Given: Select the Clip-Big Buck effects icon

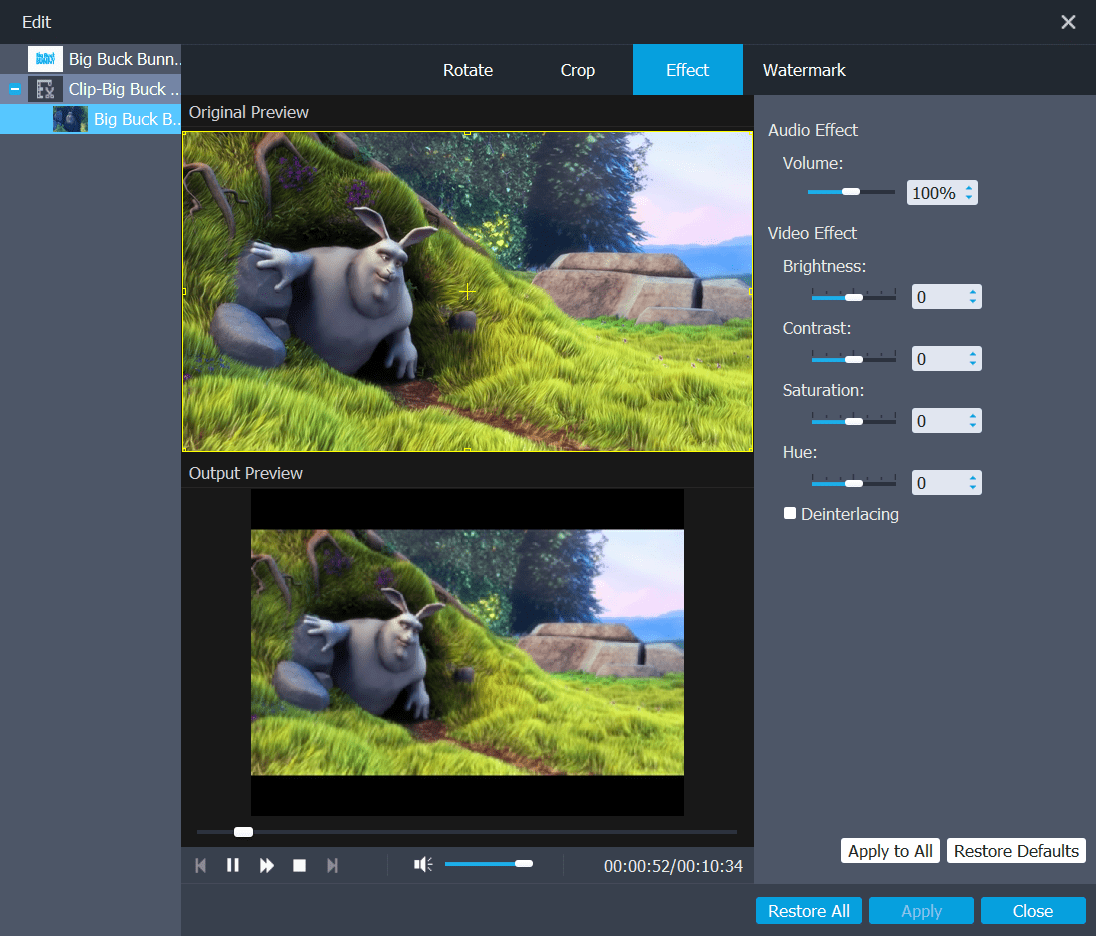Looking at the screenshot, I should coord(45,89).
